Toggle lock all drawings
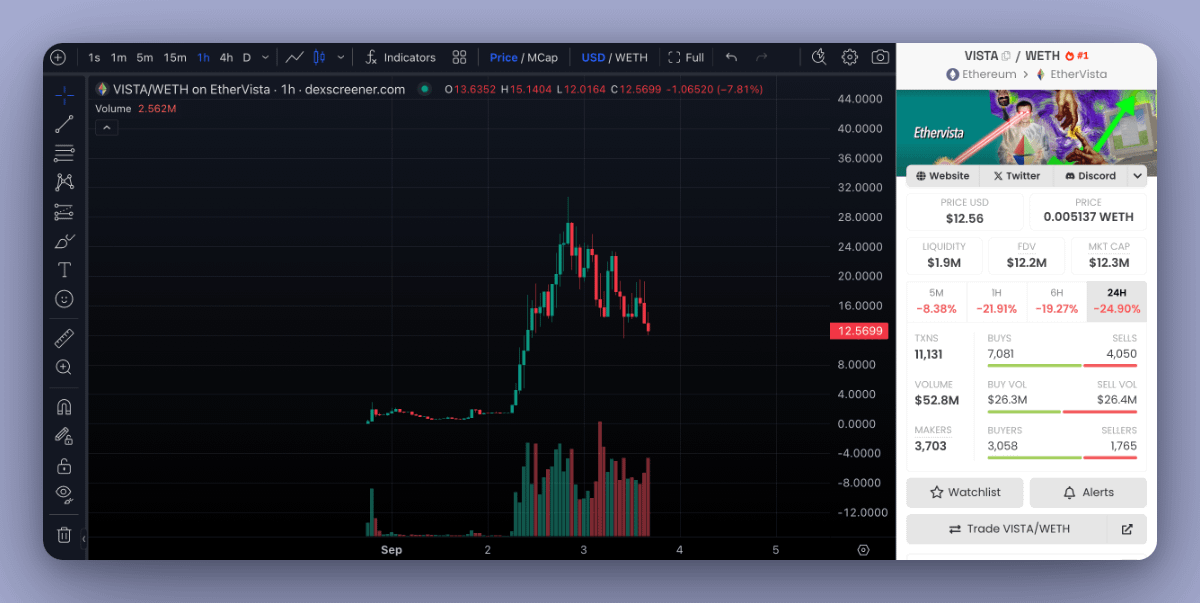 (64, 465)
